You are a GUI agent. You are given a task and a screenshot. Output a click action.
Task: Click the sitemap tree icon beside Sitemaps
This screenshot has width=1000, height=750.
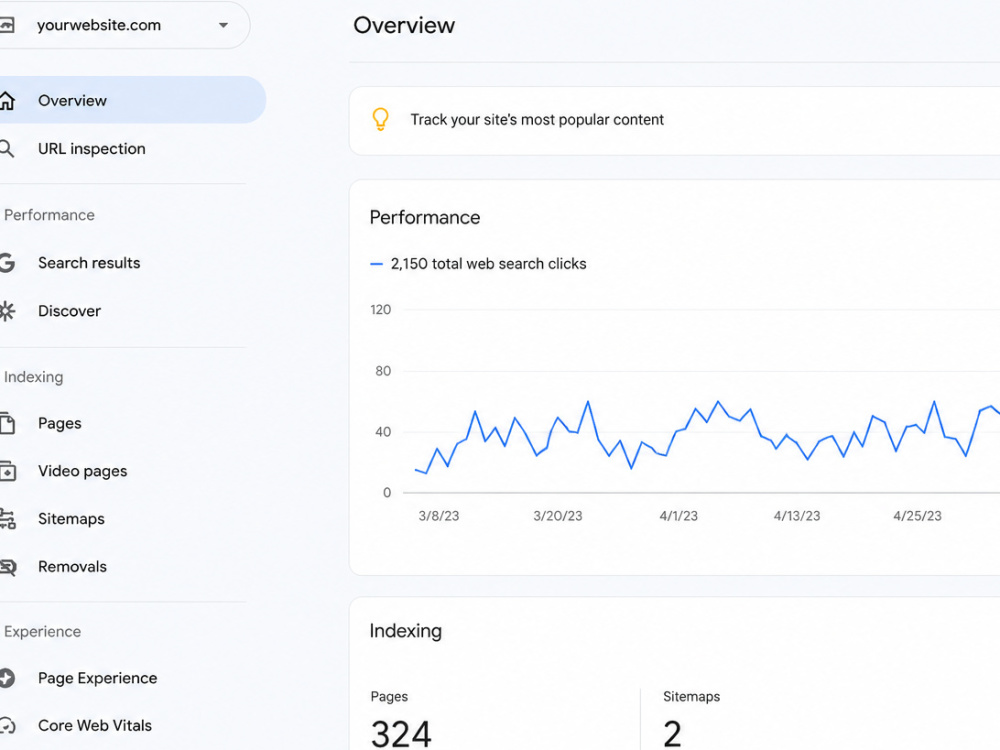8,519
